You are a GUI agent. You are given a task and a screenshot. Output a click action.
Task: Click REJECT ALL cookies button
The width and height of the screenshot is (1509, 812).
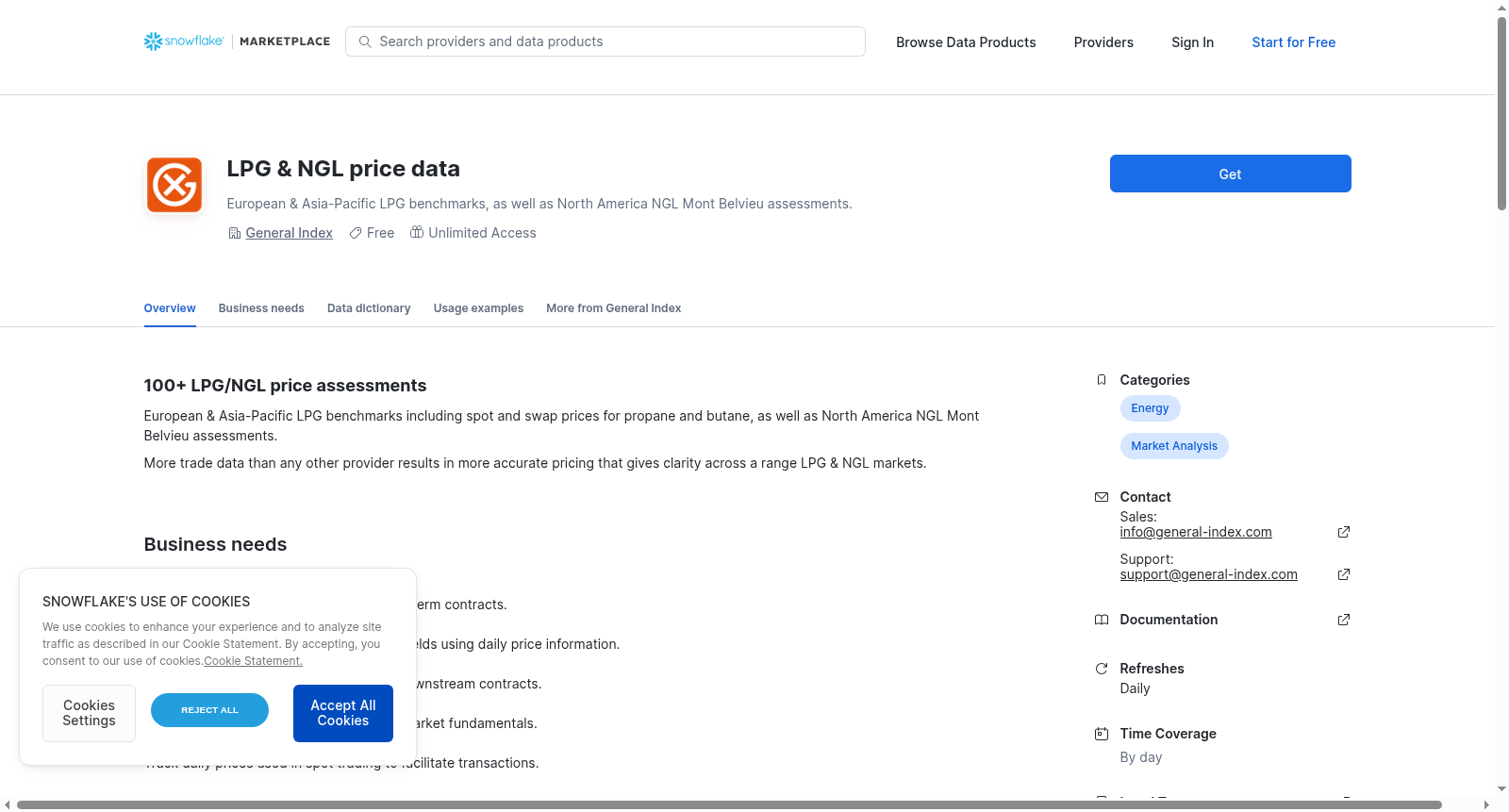209,710
